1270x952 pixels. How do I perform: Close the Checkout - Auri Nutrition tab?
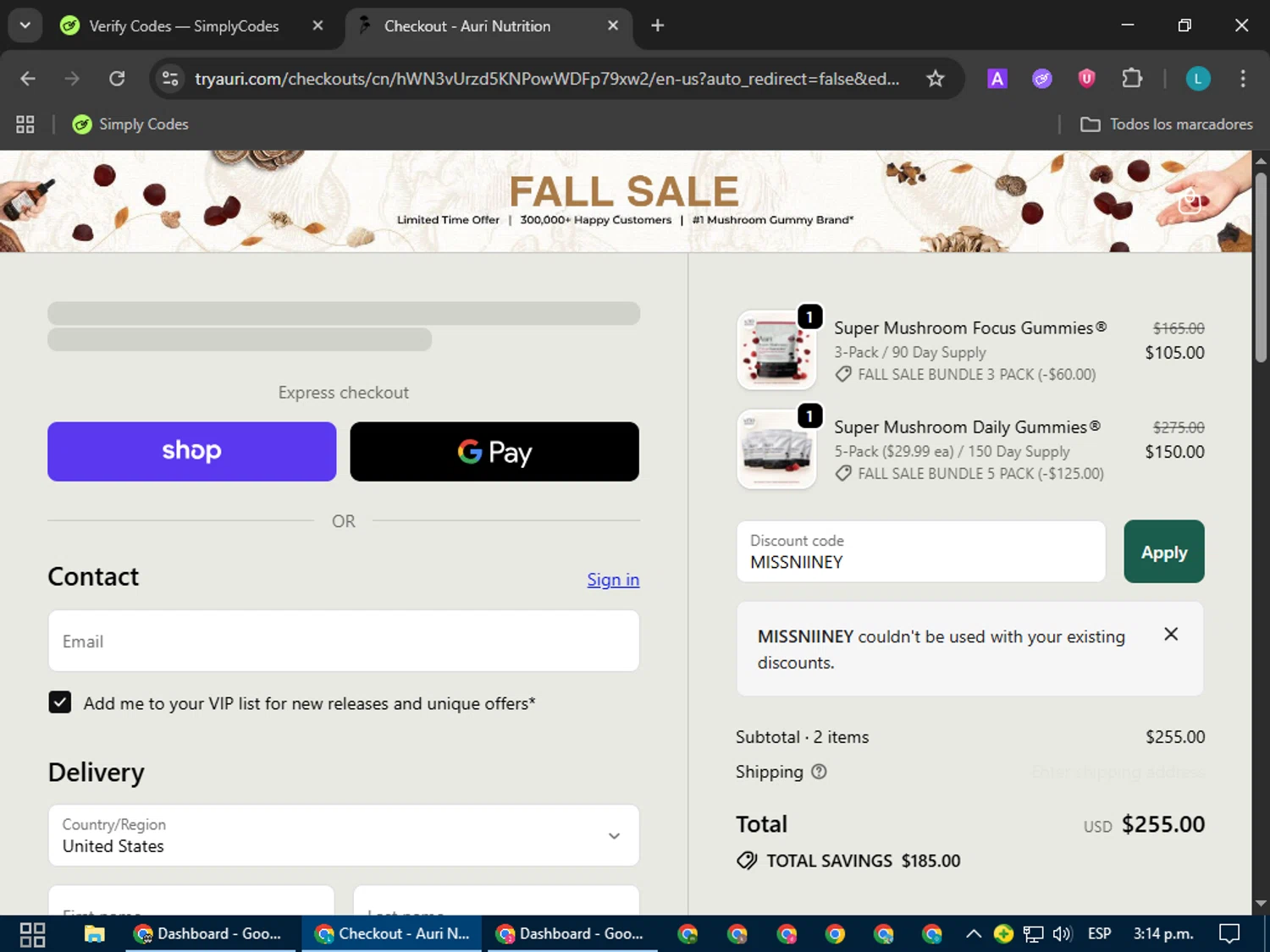[613, 25]
